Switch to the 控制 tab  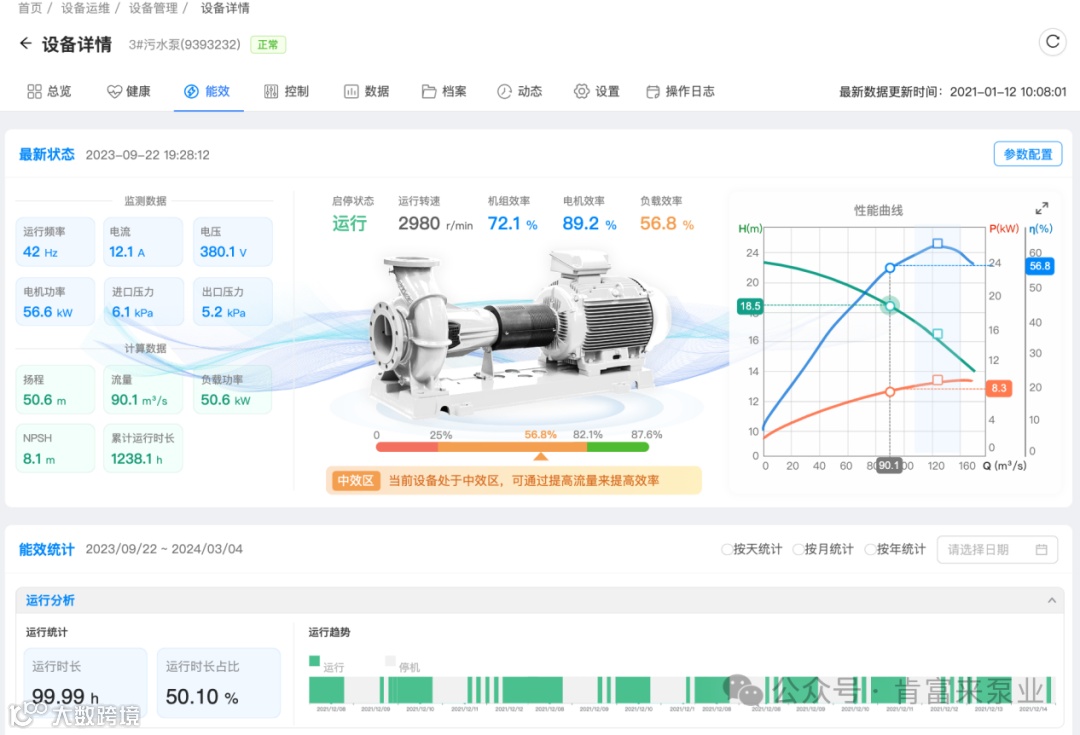click(x=287, y=91)
